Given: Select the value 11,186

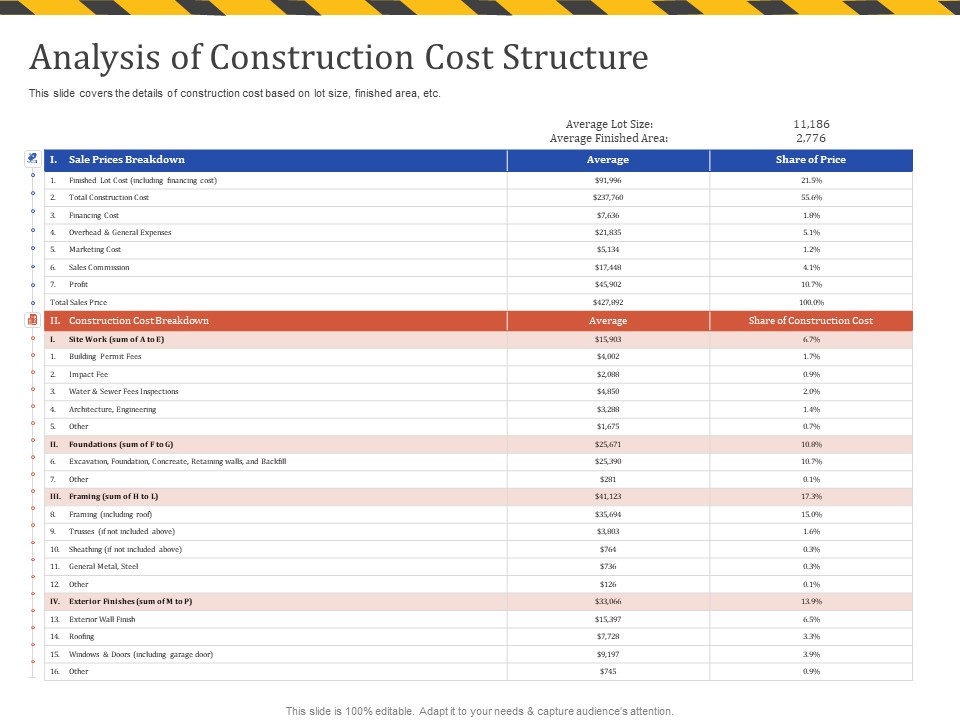Looking at the screenshot, I should point(811,124).
